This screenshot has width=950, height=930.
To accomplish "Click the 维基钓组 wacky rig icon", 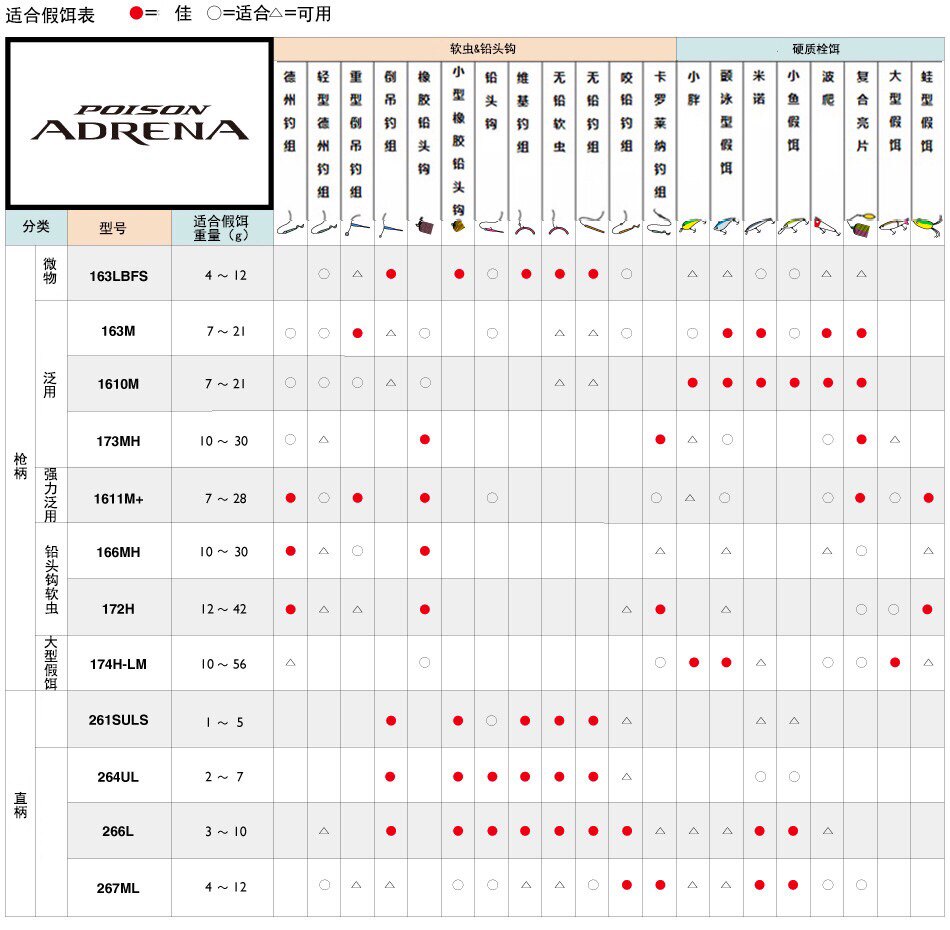I will click(x=525, y=224).
